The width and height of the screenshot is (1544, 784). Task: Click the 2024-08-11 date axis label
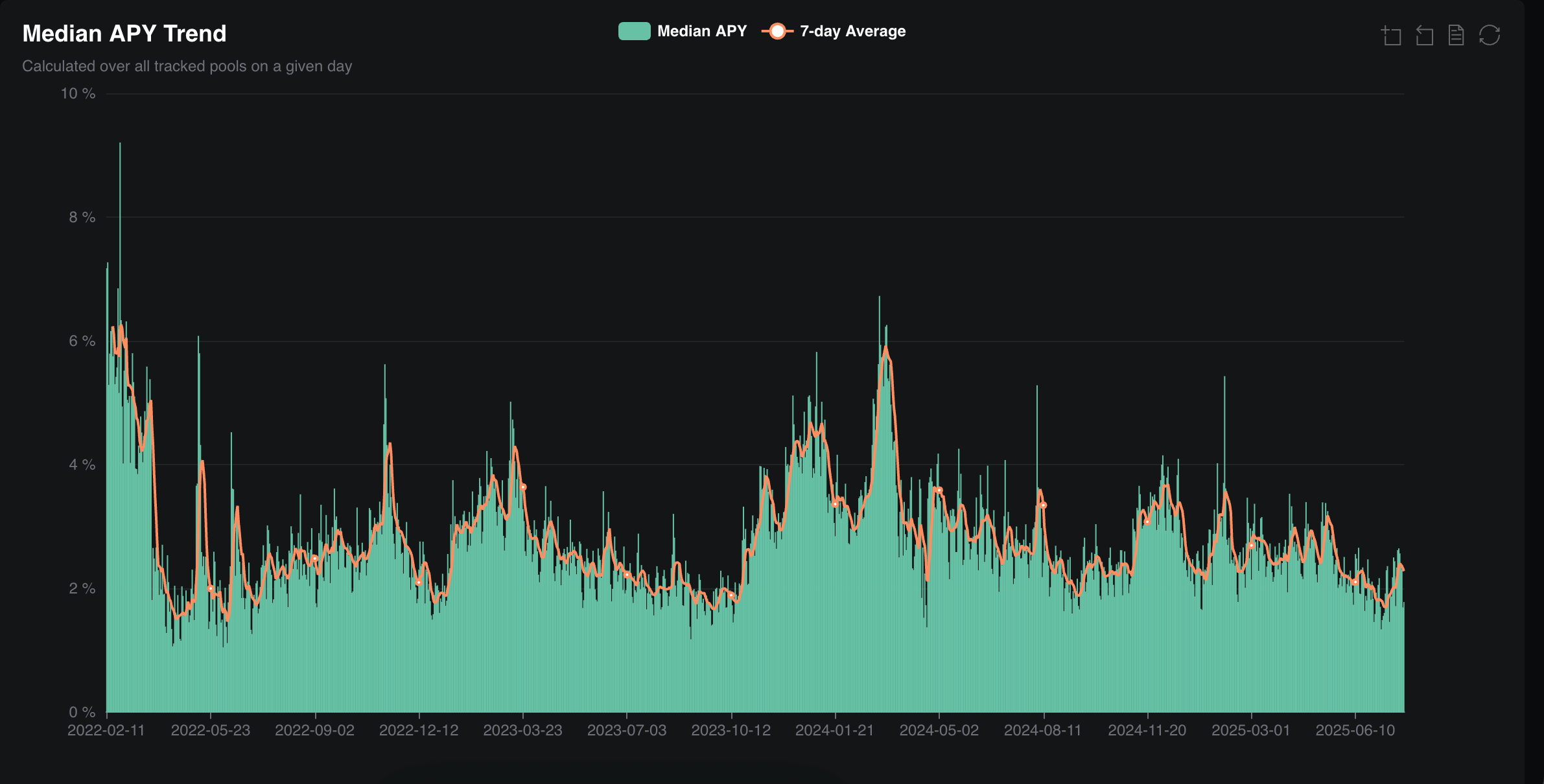click(x=1042, y=730)
